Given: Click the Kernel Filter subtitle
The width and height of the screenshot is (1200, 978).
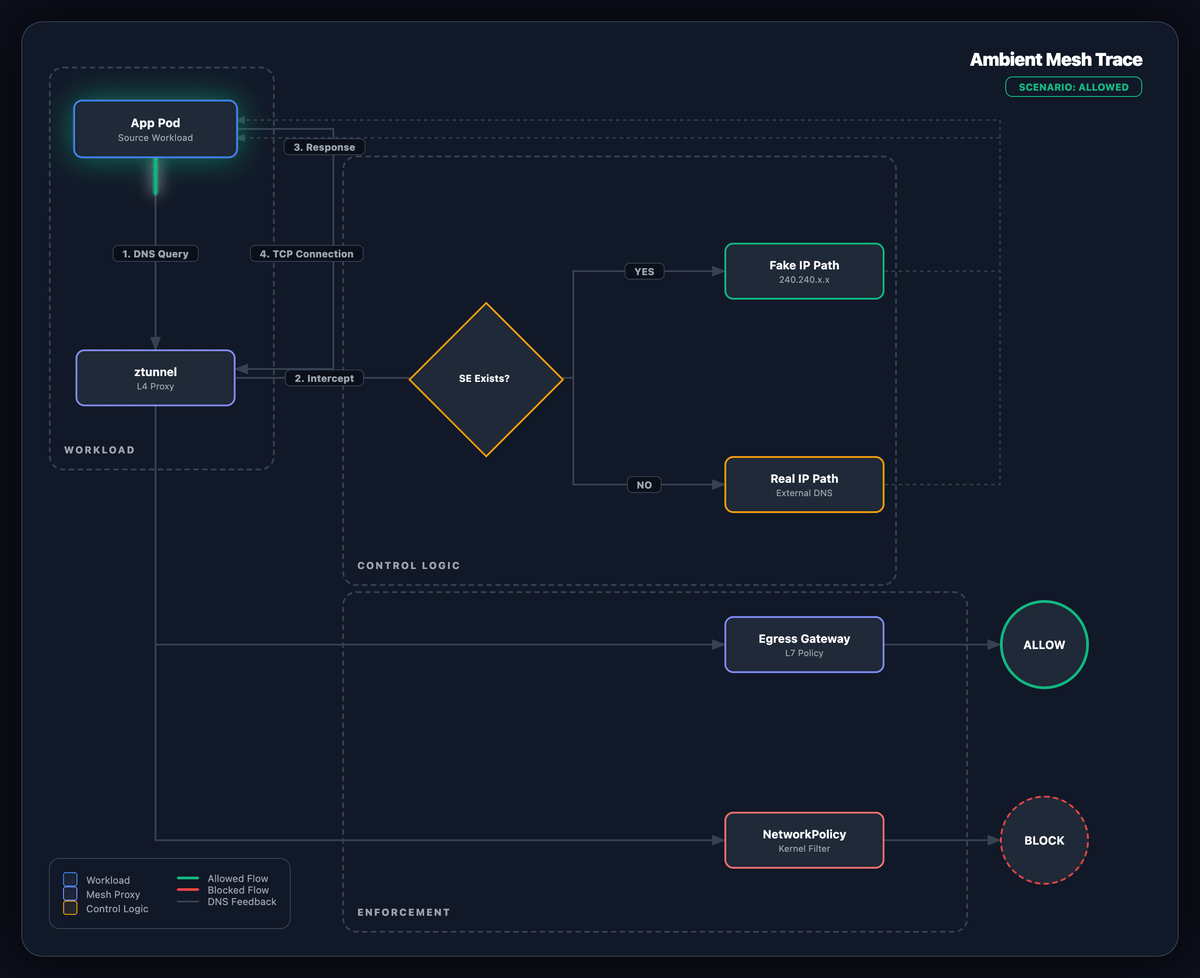Looking at the screenshot, I should (x=804, y=848).
